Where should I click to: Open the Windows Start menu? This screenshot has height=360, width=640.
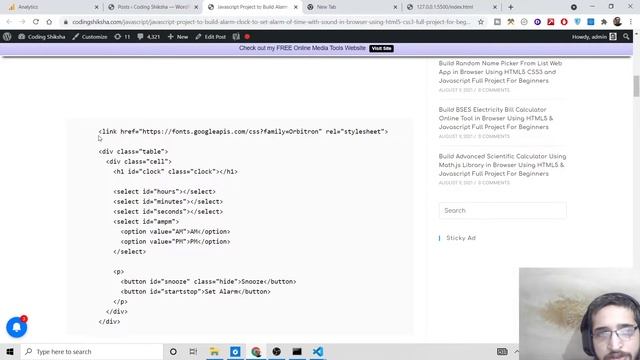tap(10, 351)
